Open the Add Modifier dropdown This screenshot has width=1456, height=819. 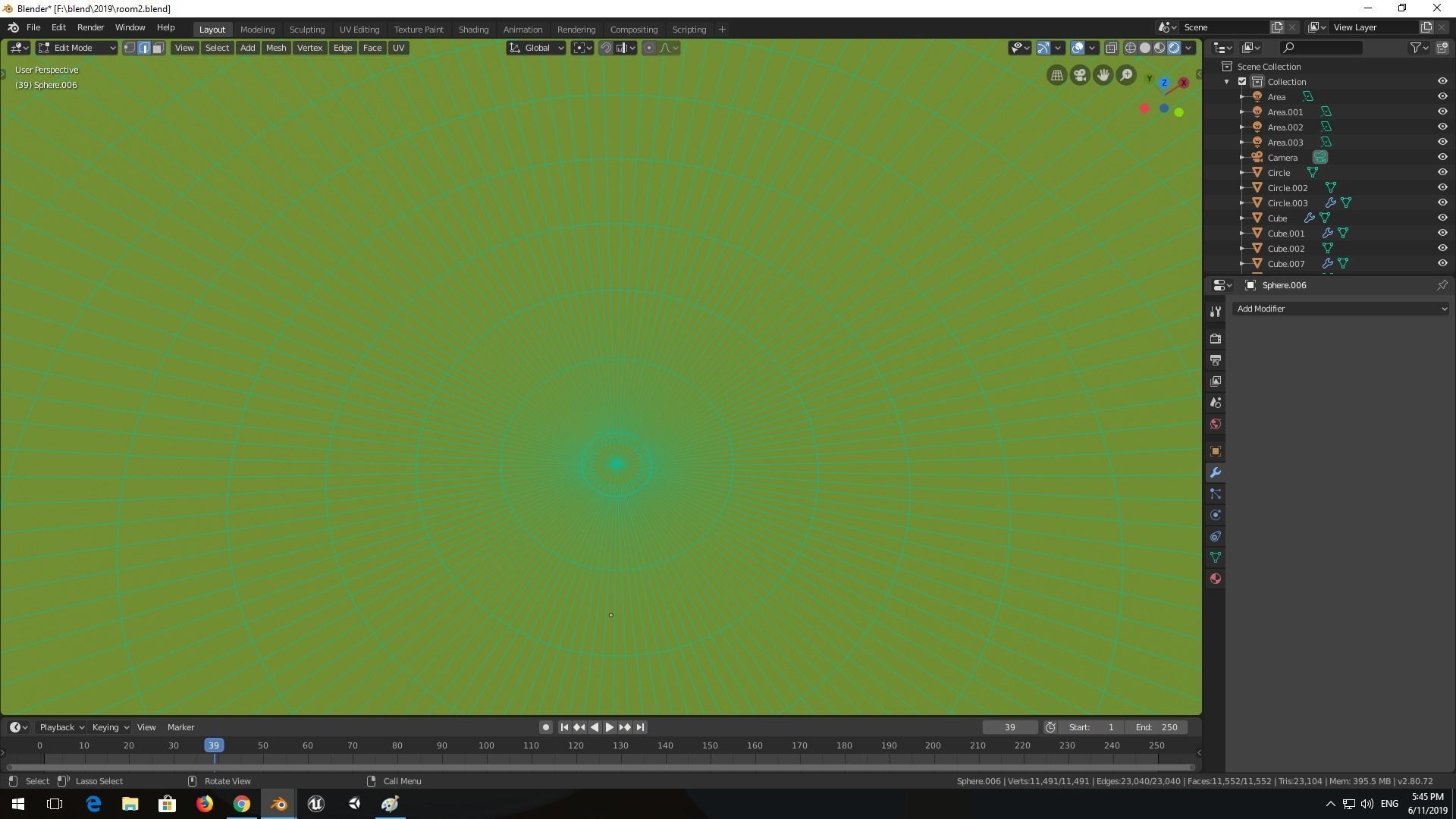pyautogui.click(x=1340, y=309)
